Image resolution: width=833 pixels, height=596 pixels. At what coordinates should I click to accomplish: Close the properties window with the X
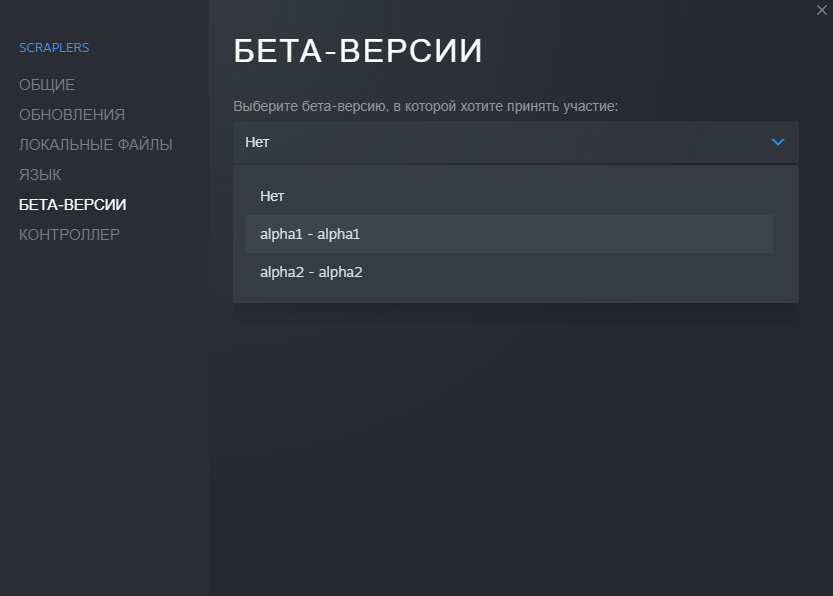(822, 9)
